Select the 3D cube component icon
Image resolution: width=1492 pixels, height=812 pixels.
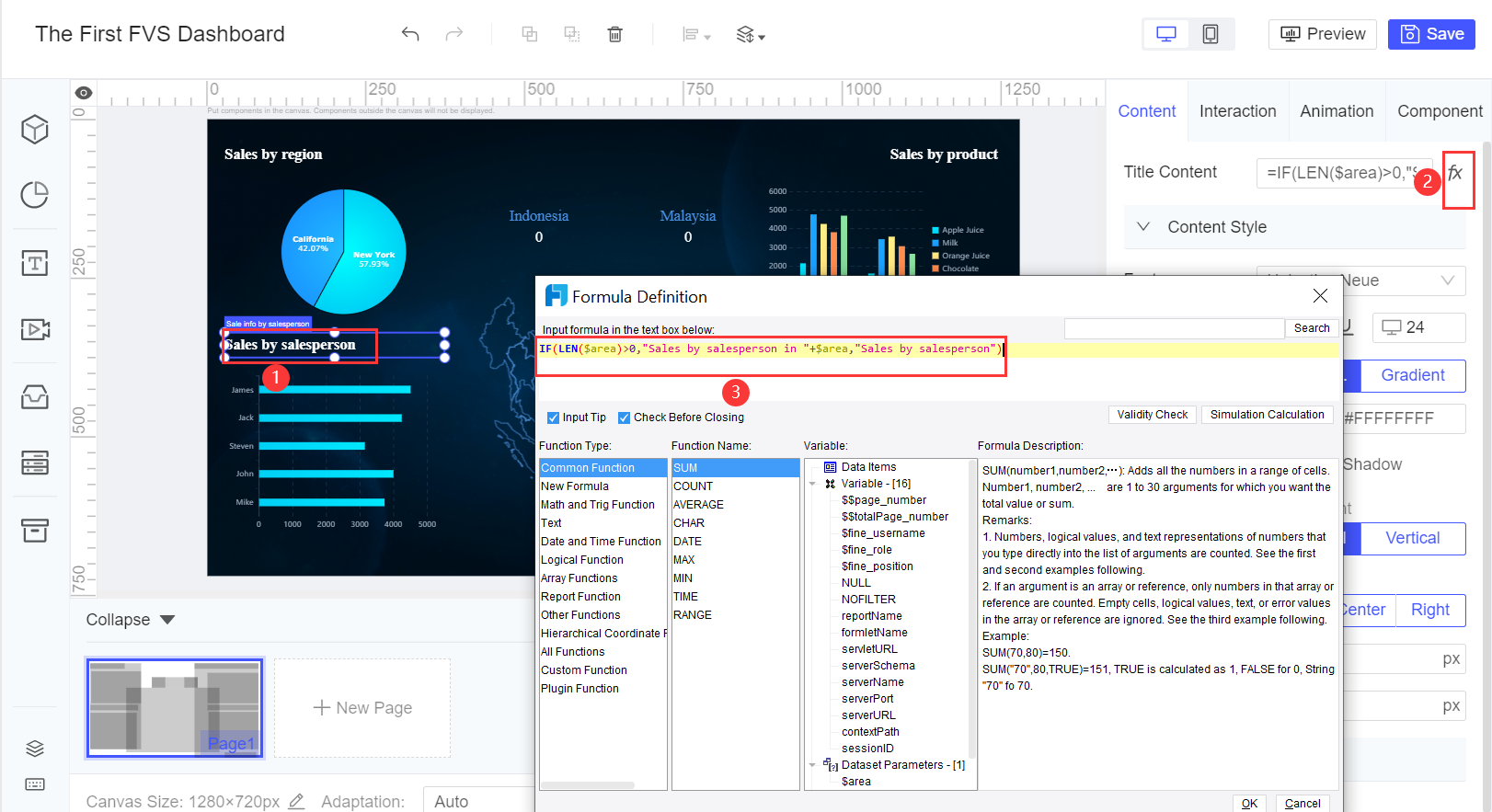[x=35, y=130]
